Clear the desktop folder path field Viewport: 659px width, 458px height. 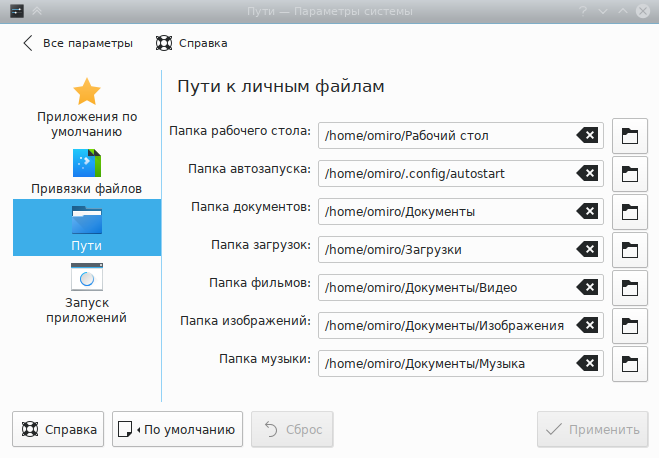(589, 136)
